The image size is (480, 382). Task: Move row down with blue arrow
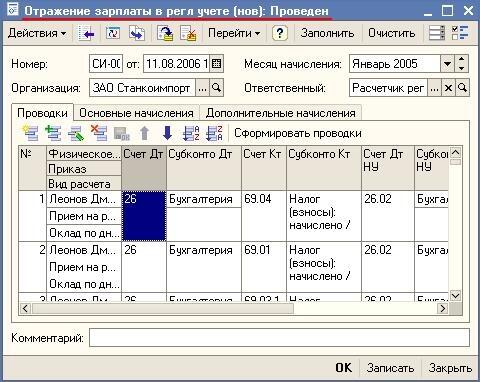(167, 133)
